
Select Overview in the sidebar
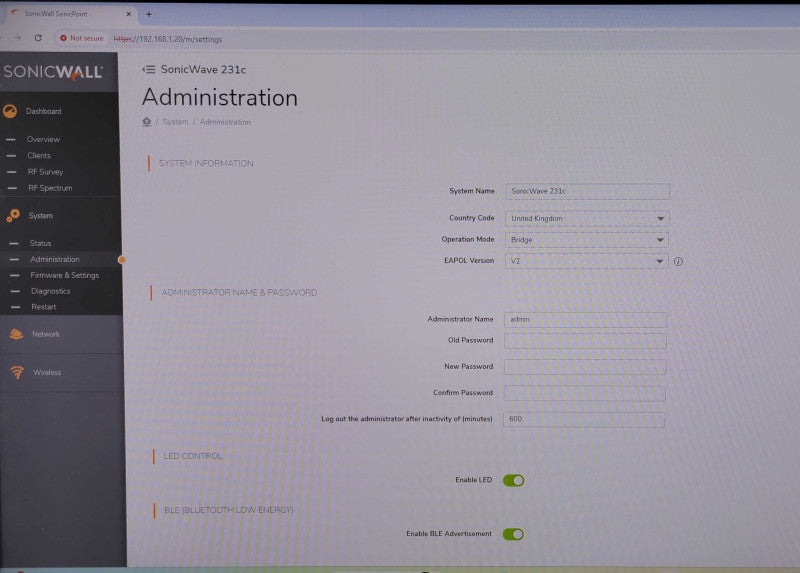tap(43, 139)
